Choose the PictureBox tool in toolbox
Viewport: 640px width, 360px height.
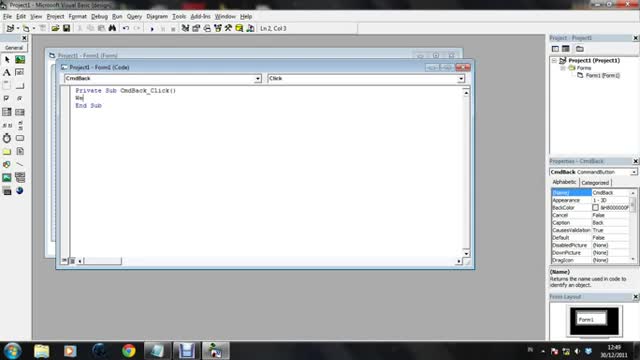click(20, 60)
